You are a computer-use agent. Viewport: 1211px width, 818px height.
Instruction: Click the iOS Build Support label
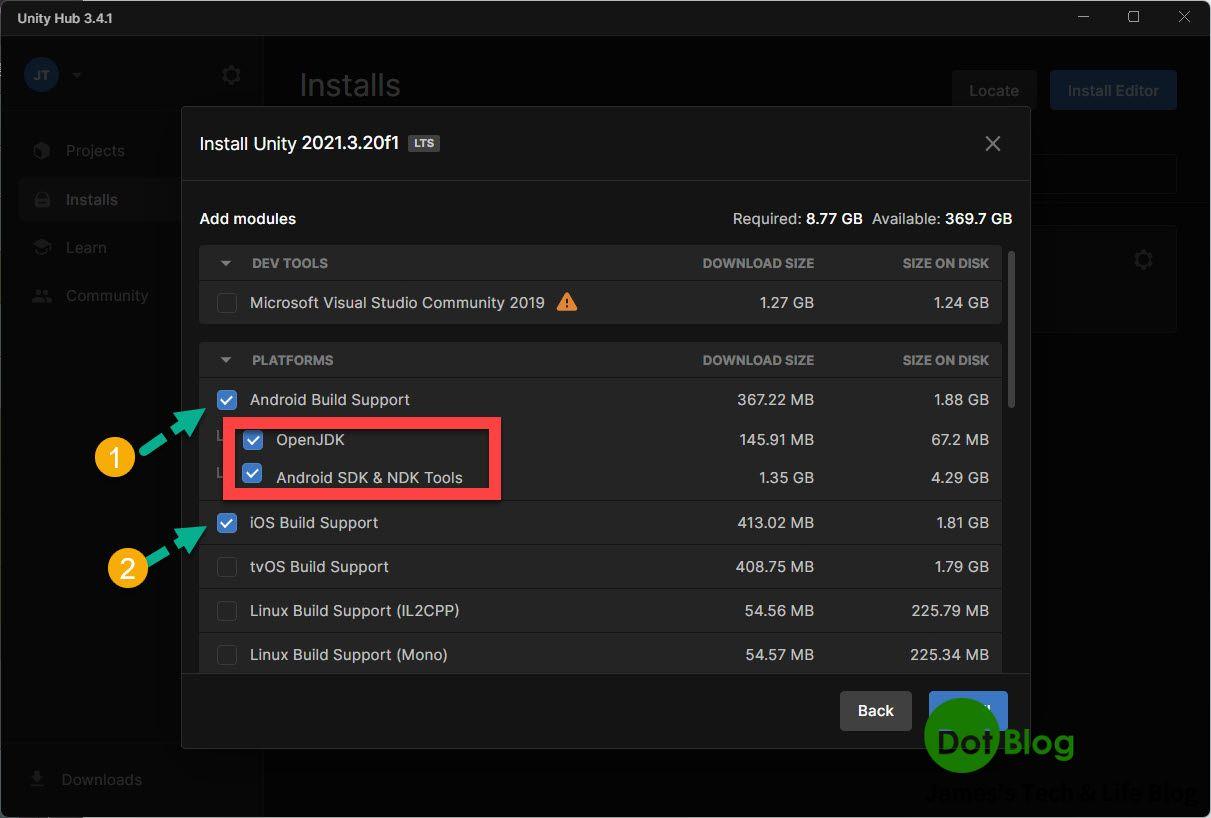coord(314,523)
